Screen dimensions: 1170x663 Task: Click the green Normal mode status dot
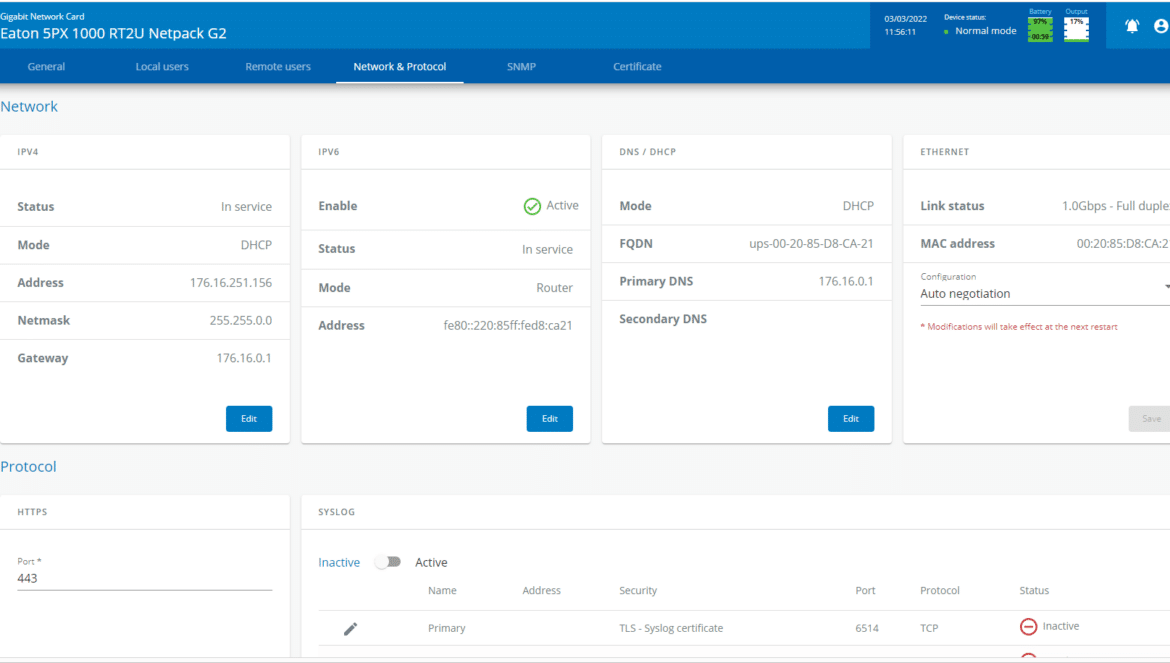pyautogui.click(x=946, y=32)
